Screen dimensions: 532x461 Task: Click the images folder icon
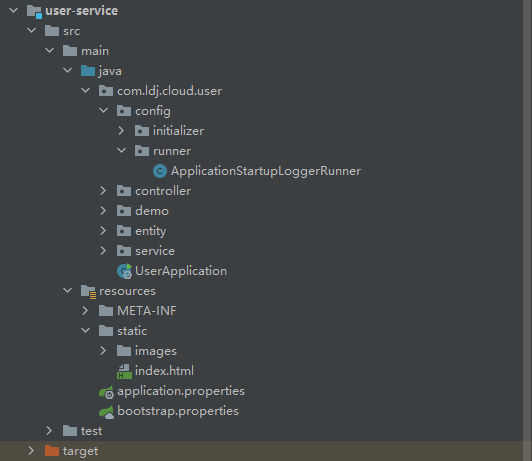pos(124,351)
